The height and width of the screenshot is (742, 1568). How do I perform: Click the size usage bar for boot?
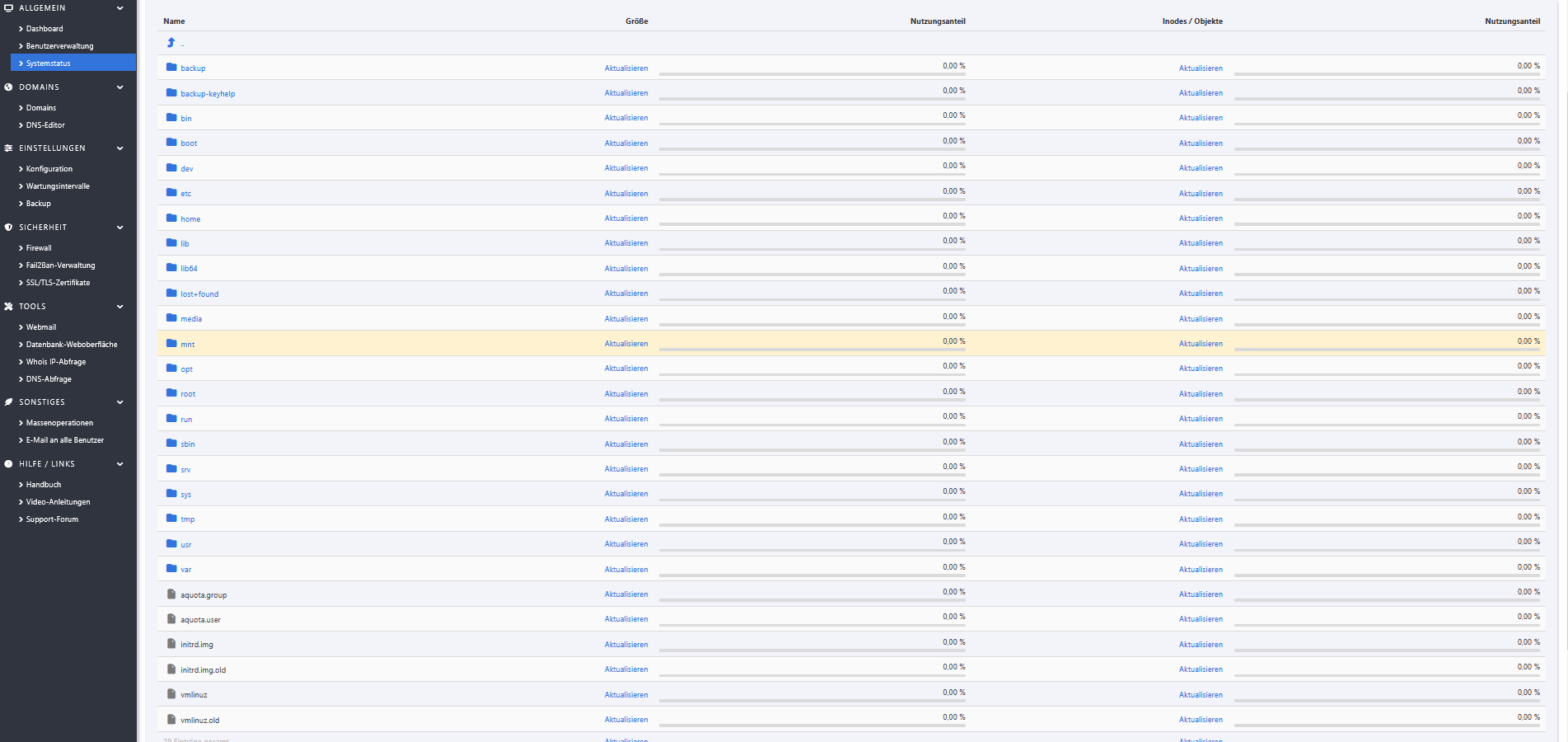click(812, 149)
